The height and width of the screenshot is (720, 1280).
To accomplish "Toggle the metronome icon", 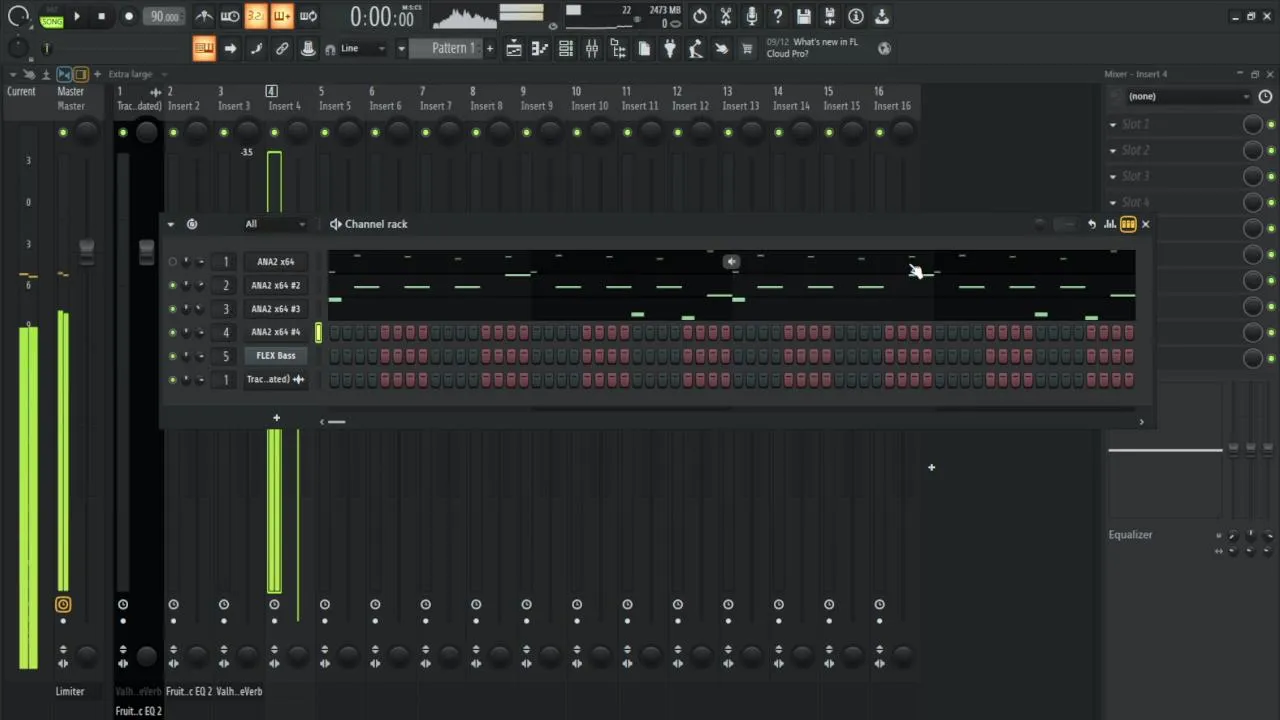I will pyautogui.click(x=204, y=16).
